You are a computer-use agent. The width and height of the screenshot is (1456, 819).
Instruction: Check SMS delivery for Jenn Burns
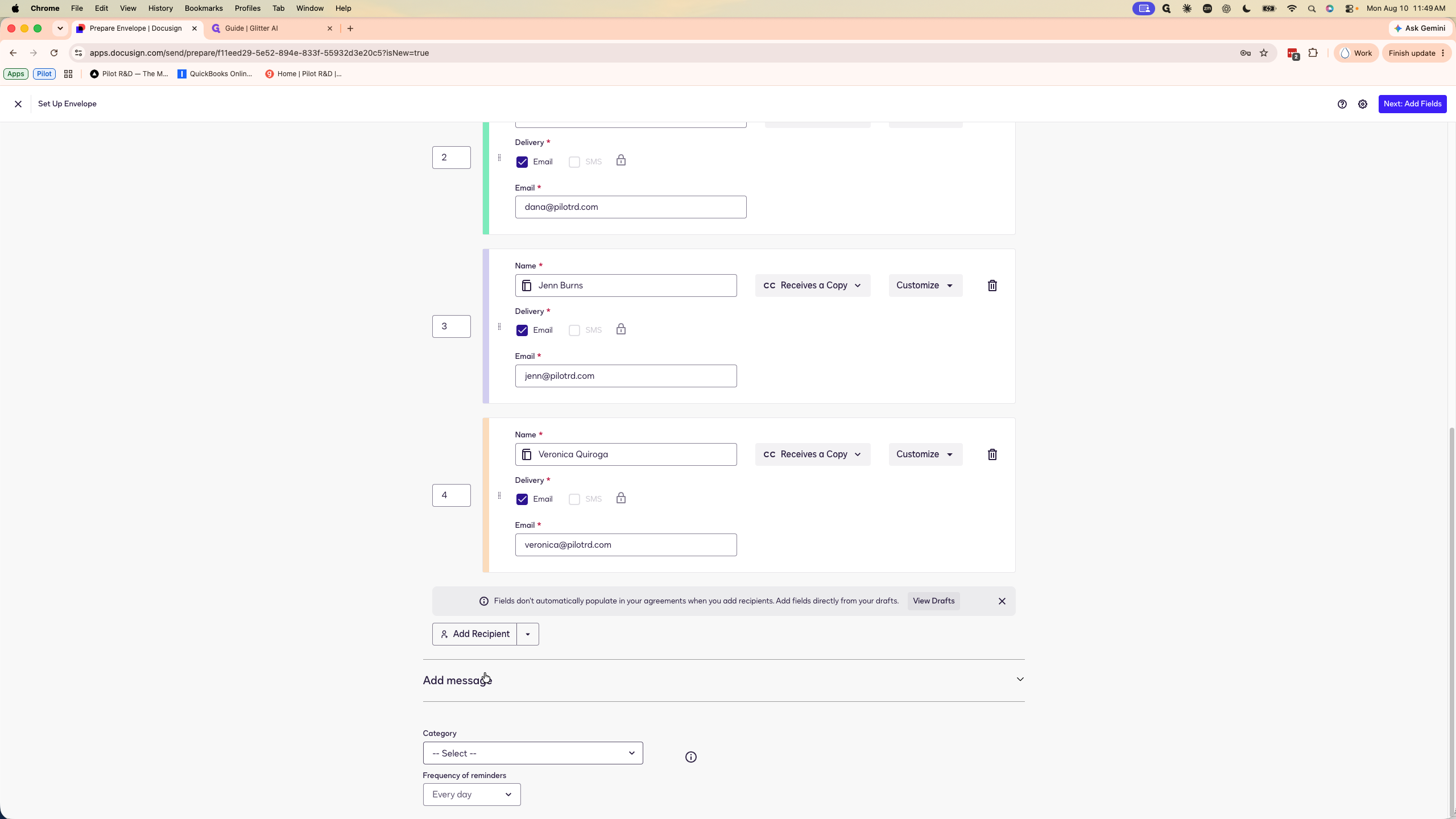pyautogui.click(x=574, y=330)
